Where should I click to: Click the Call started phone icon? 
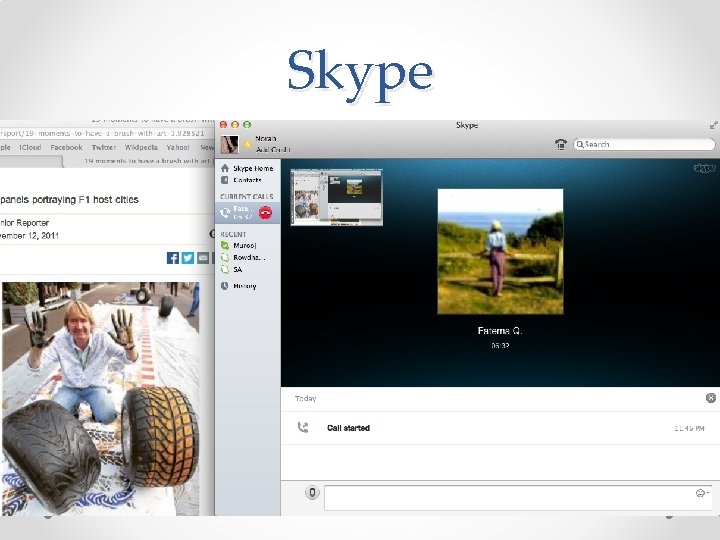tap(303, 428)
